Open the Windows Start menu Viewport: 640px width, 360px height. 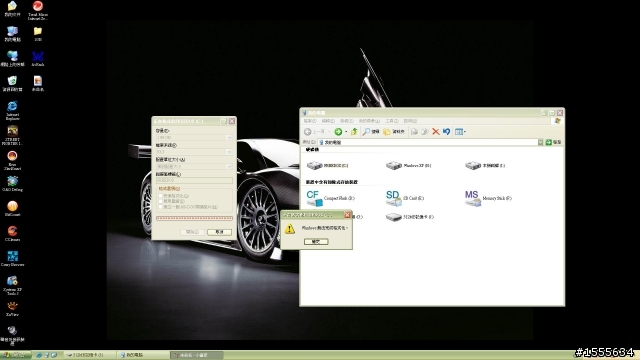click(16, 355)
